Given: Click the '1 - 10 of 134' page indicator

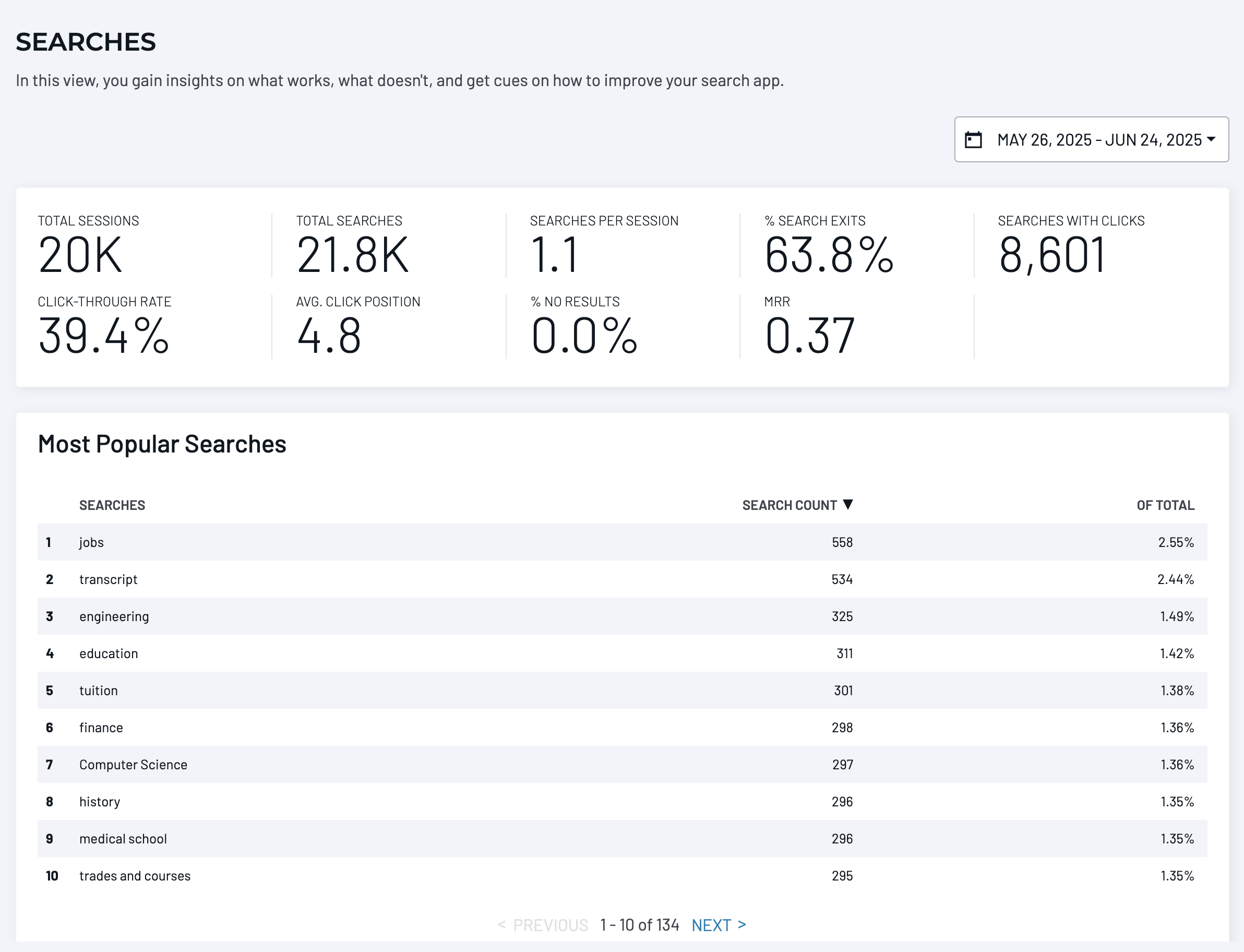Looking at the screenshot, I should tap(640, 924).
